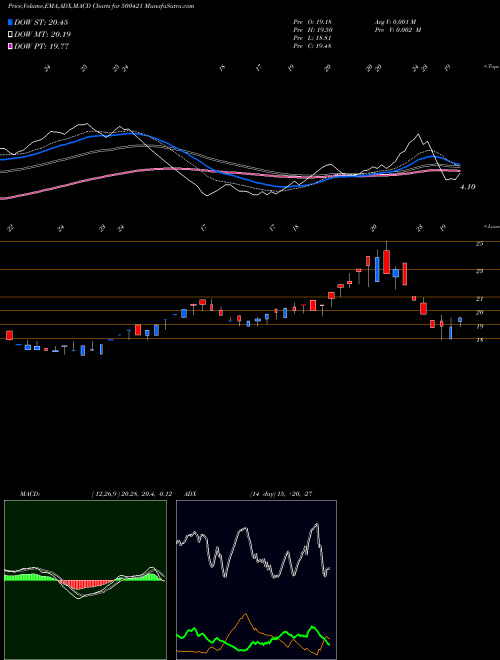Click the 25 price axis label

(479, 244)
